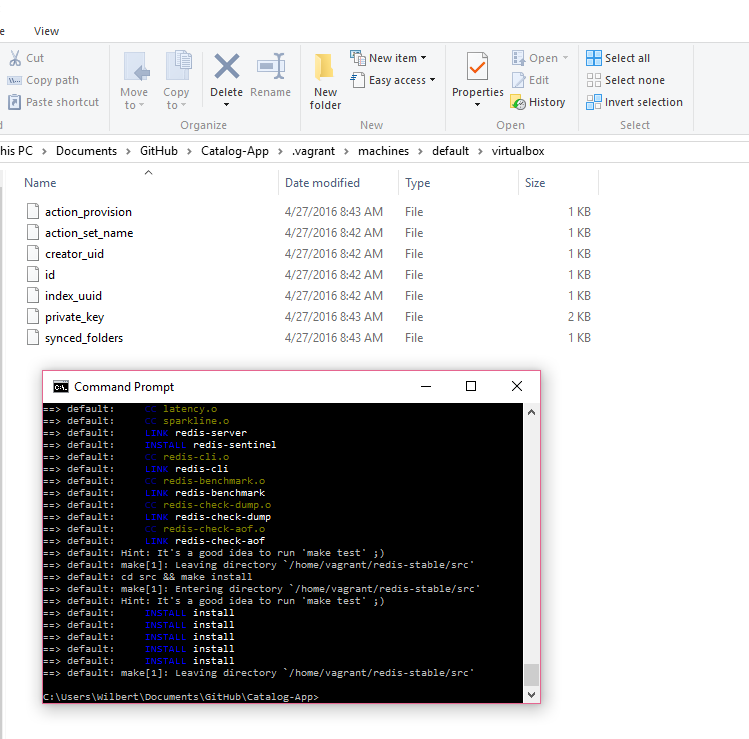Select the creator_uid file name

coord(75,254)
